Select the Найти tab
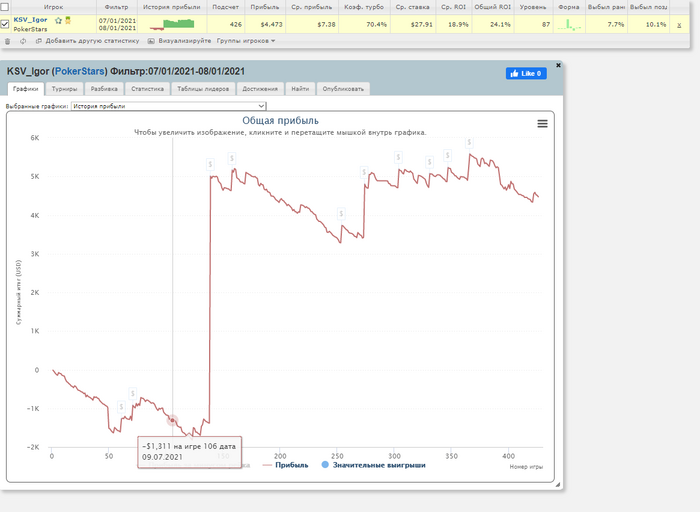The width and height of the screenshot is (700, 512). coord(300,89)
